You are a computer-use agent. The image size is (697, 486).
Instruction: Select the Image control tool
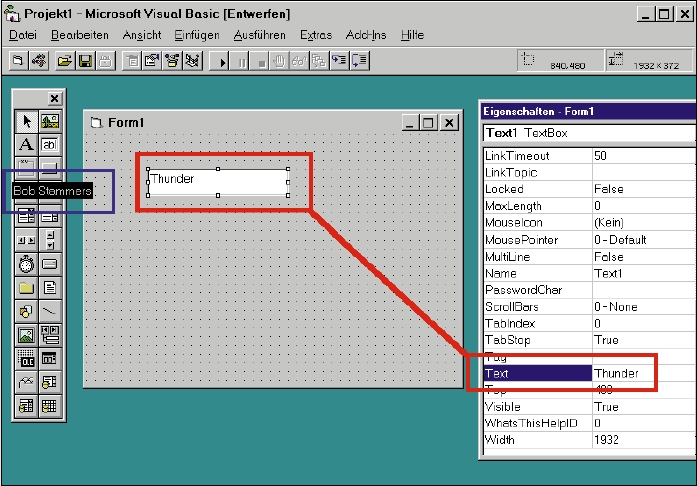click(26, 335)
